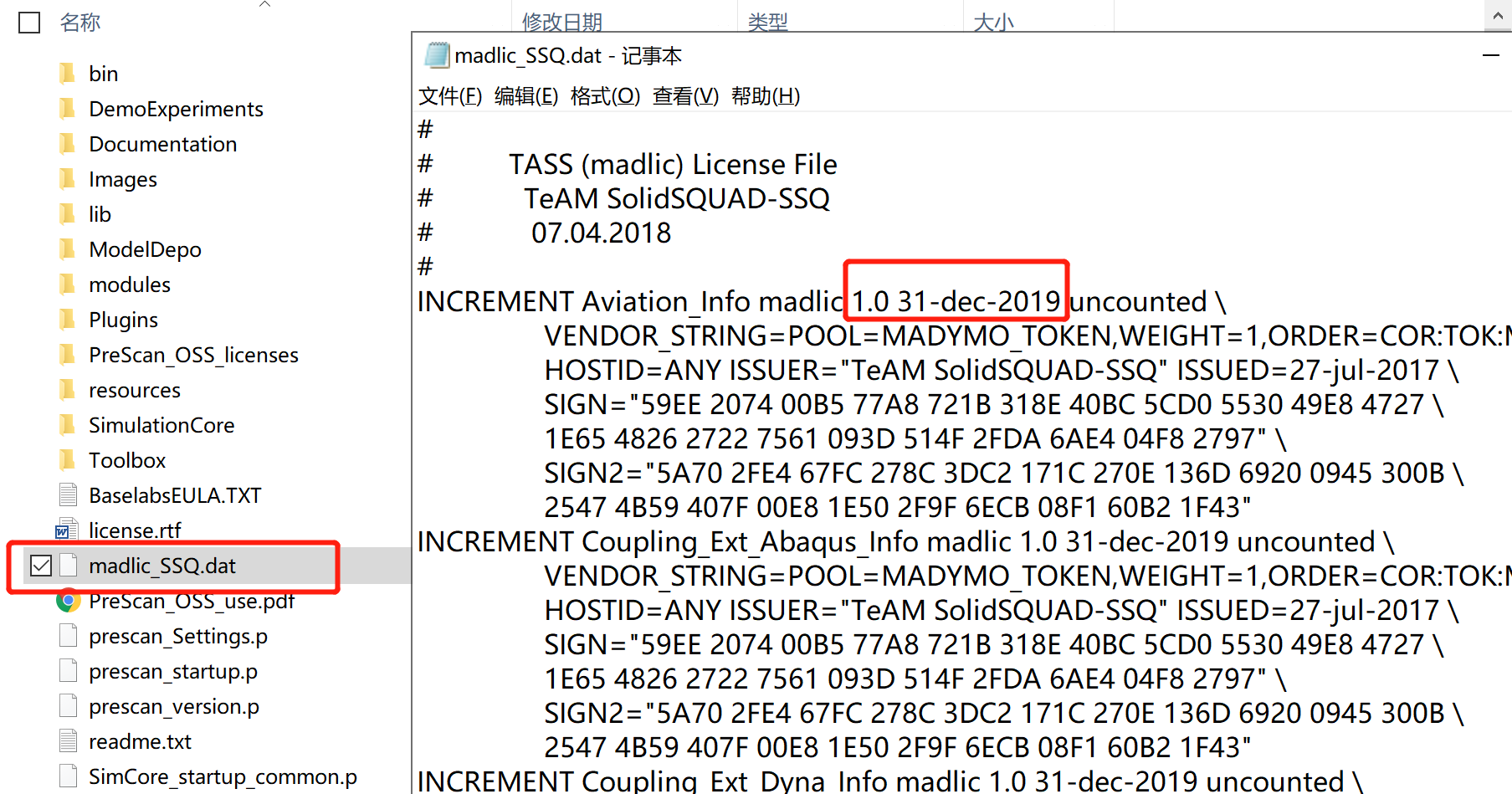Select the SimCore_startup_common.p file icon
Viewport: 1512px width, 794px height.
tap(69, 776)
